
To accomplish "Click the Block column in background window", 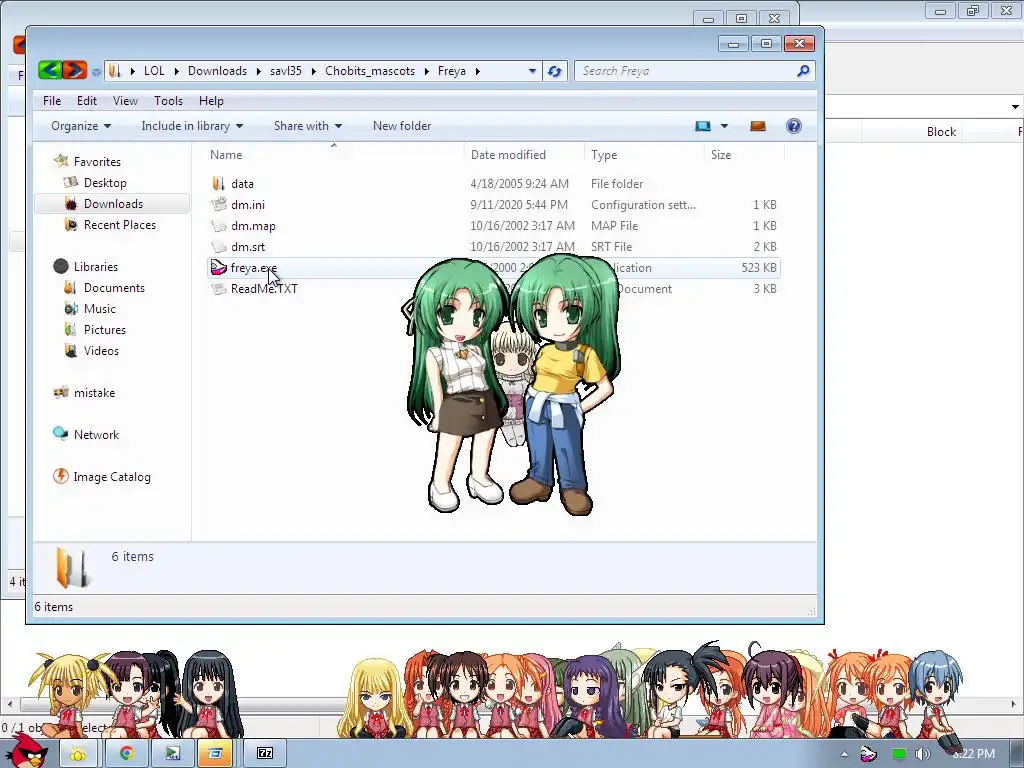I will click(941, 132).
